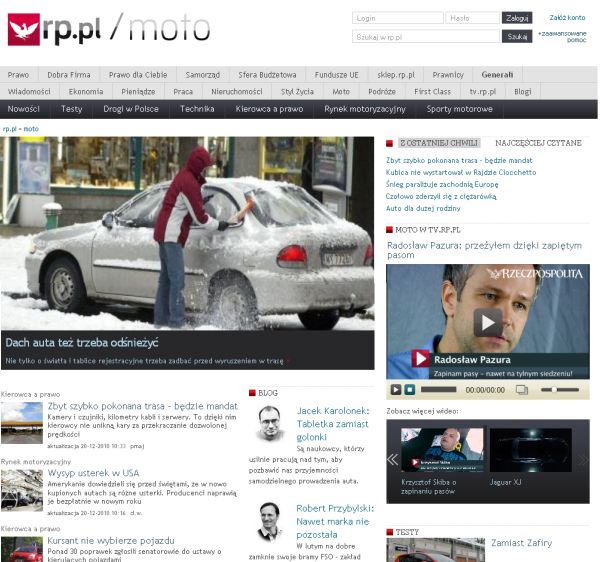Open the Sfera Budżetowa section

[x=268, y=75]
